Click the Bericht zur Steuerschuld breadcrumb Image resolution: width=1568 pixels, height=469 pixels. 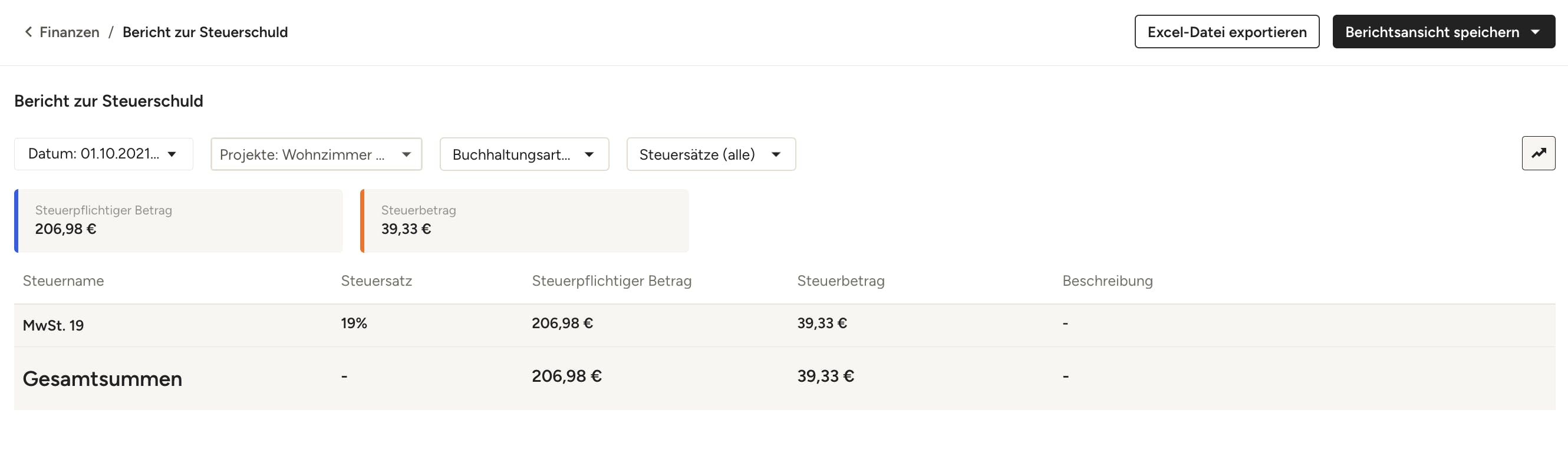tap(205, 32)
